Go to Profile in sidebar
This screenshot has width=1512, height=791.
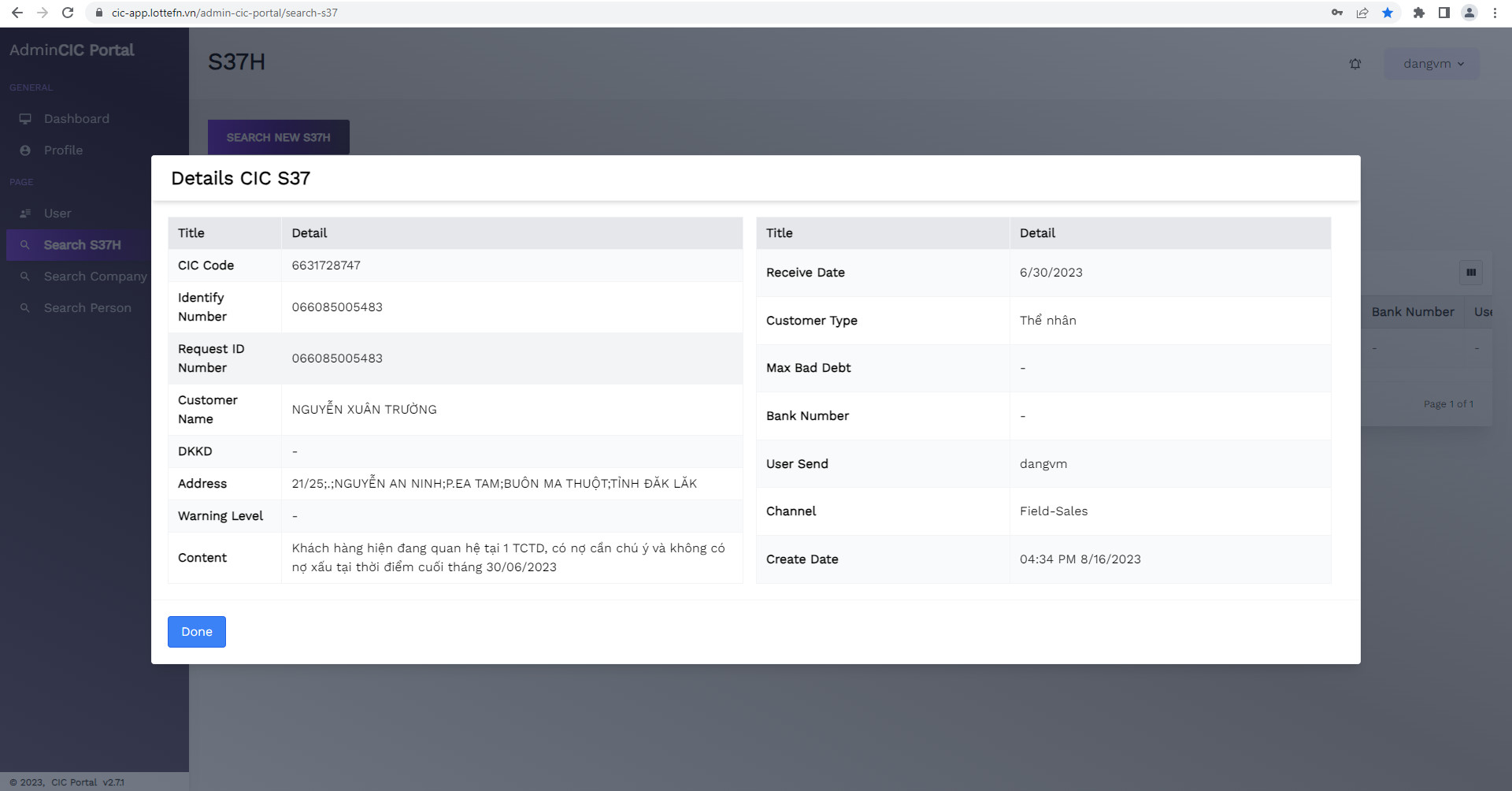pyautogui.click(x=63, y=150)
